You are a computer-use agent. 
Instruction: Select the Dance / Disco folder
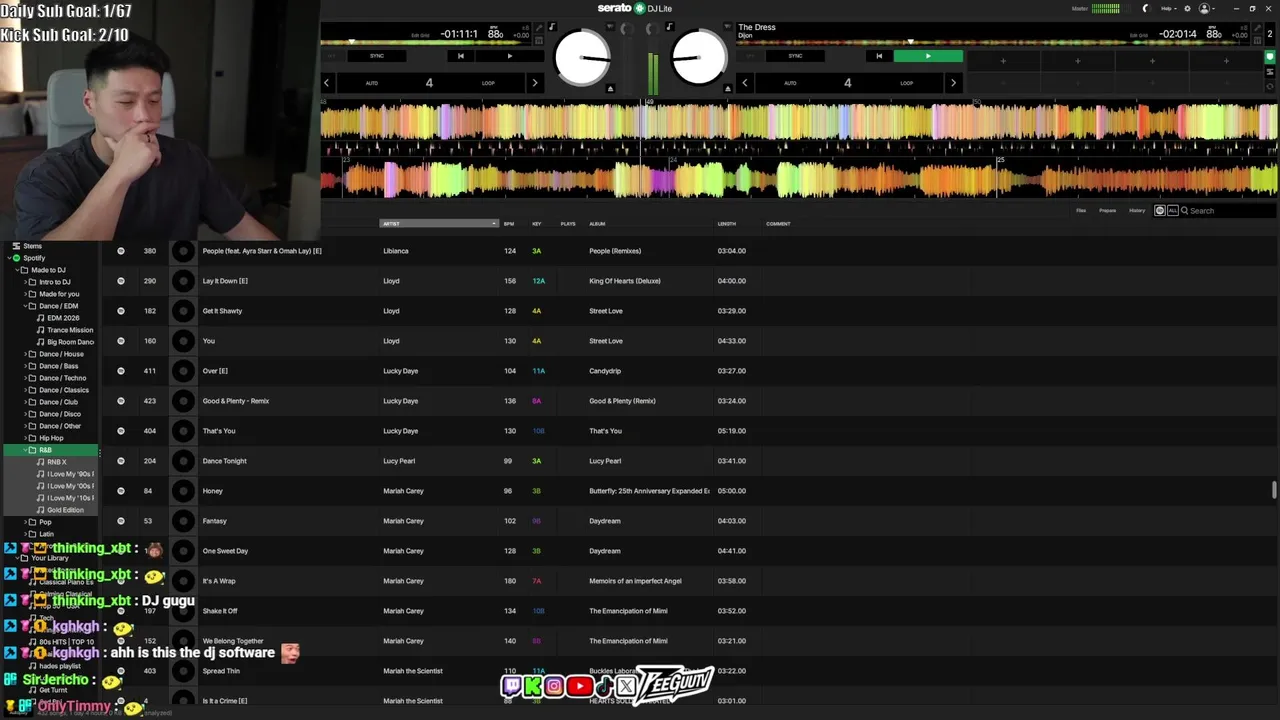[60, 414]
